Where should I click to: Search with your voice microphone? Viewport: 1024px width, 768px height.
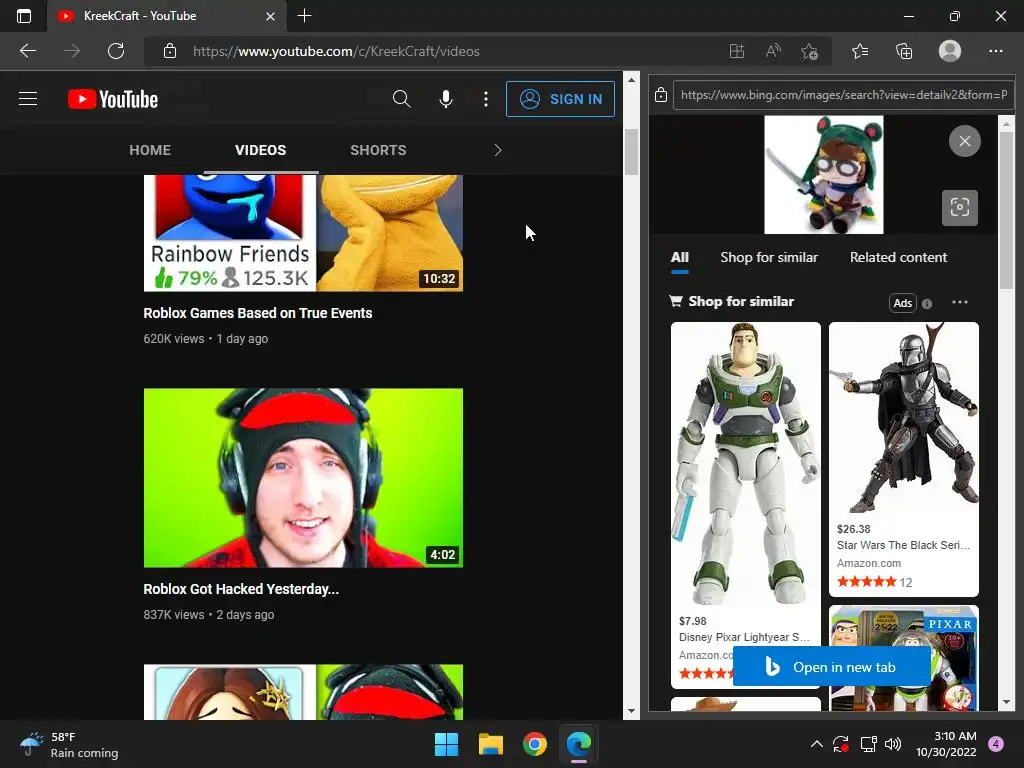click(445, 99)
